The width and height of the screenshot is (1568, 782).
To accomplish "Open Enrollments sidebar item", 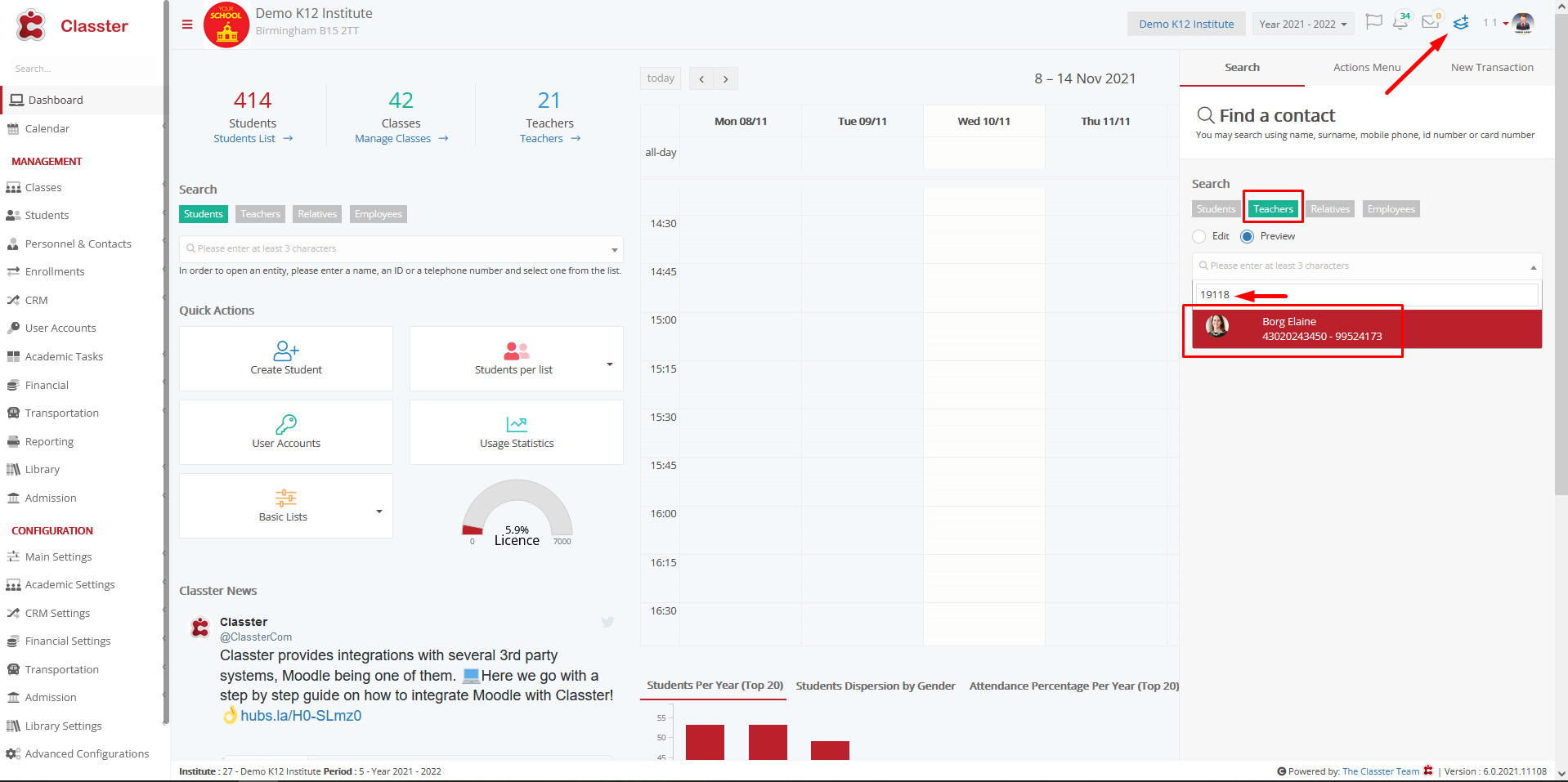I will tap(55, 271).
